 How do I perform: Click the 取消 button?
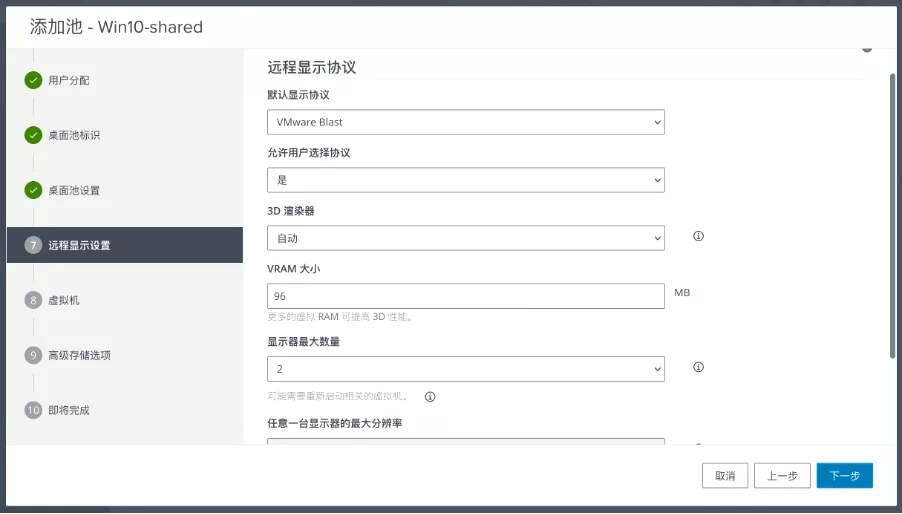(725, 476)
